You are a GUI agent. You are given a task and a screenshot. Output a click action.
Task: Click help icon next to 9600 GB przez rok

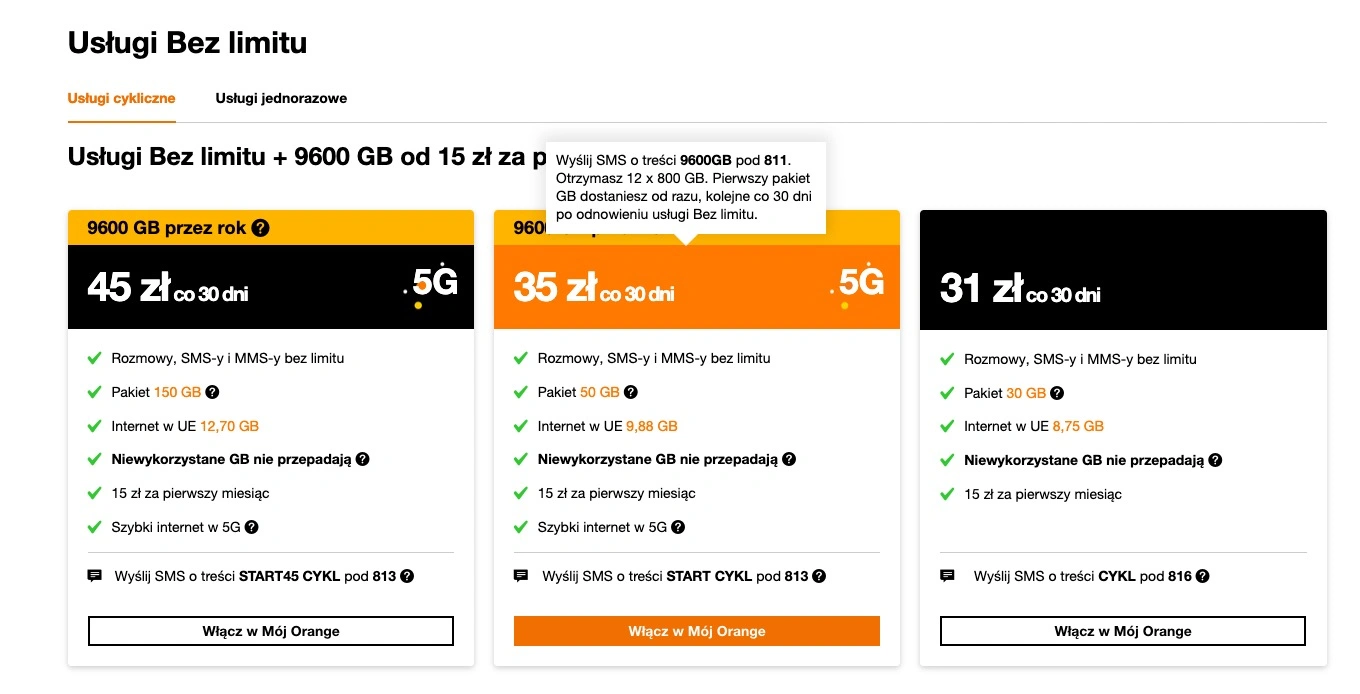(260, 228)
